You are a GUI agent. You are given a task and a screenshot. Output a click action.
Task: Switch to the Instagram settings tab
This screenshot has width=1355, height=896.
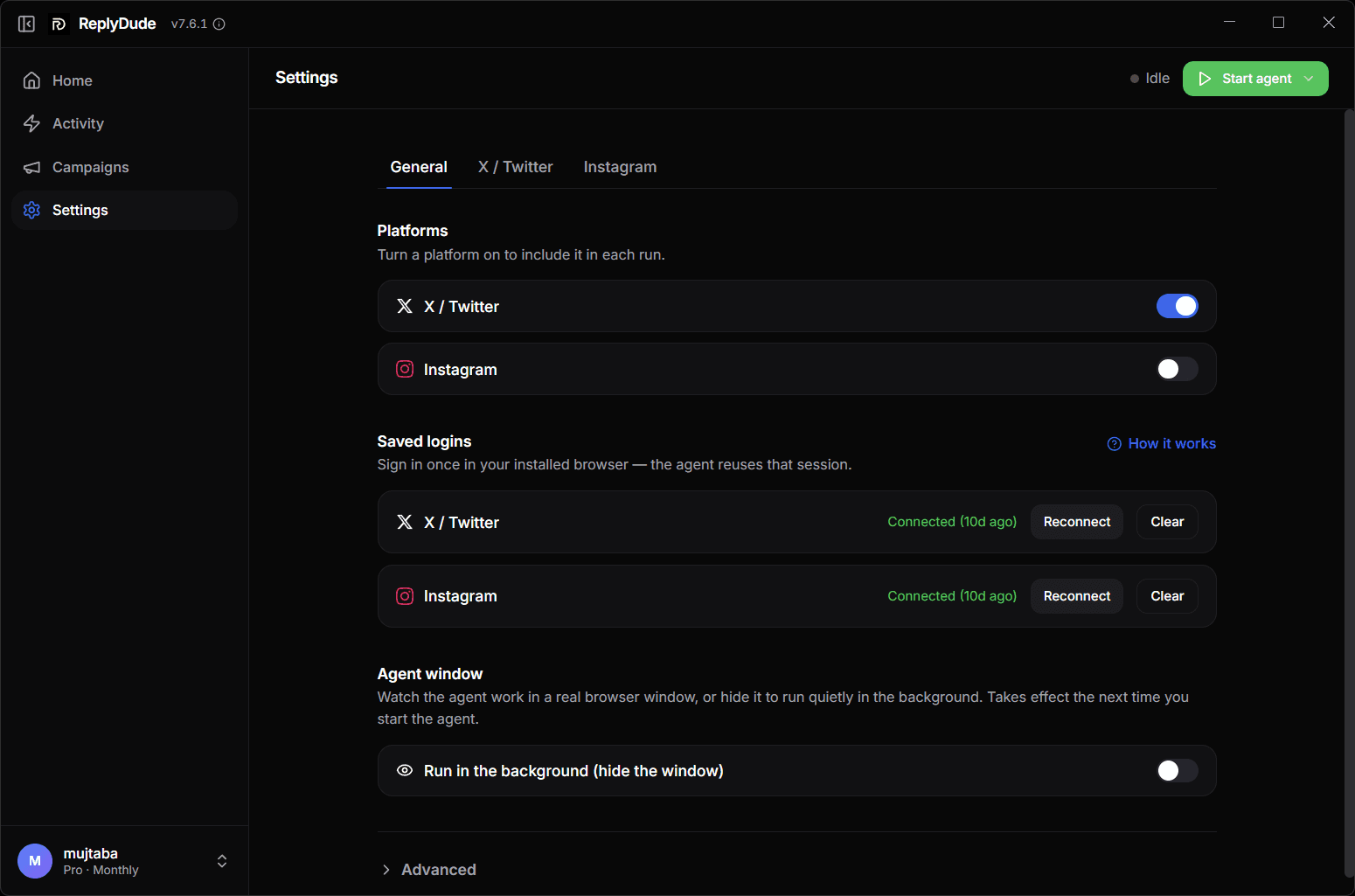click(620, 167)
